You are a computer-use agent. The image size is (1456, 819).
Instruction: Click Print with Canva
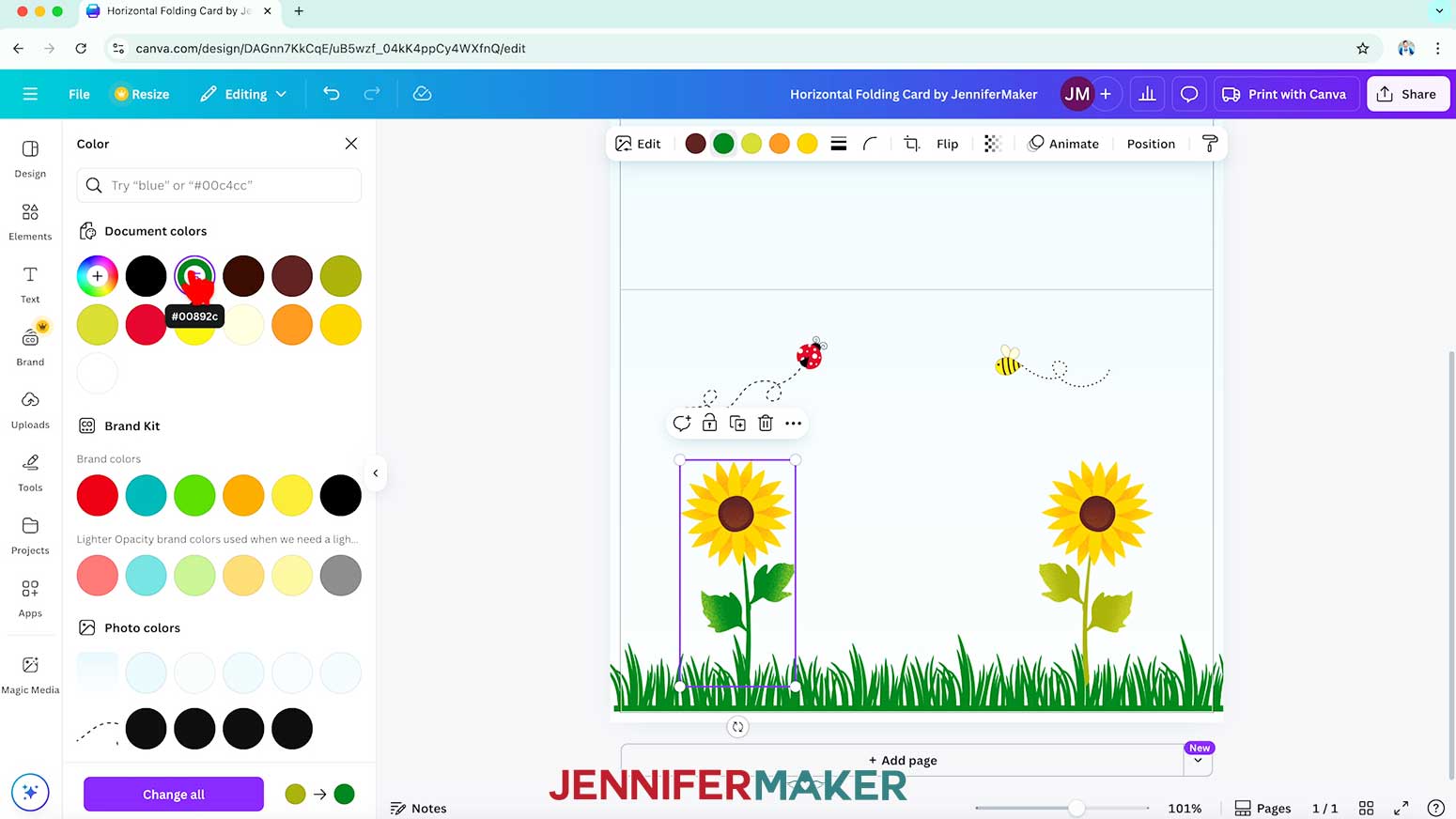tap(1285, 94)
